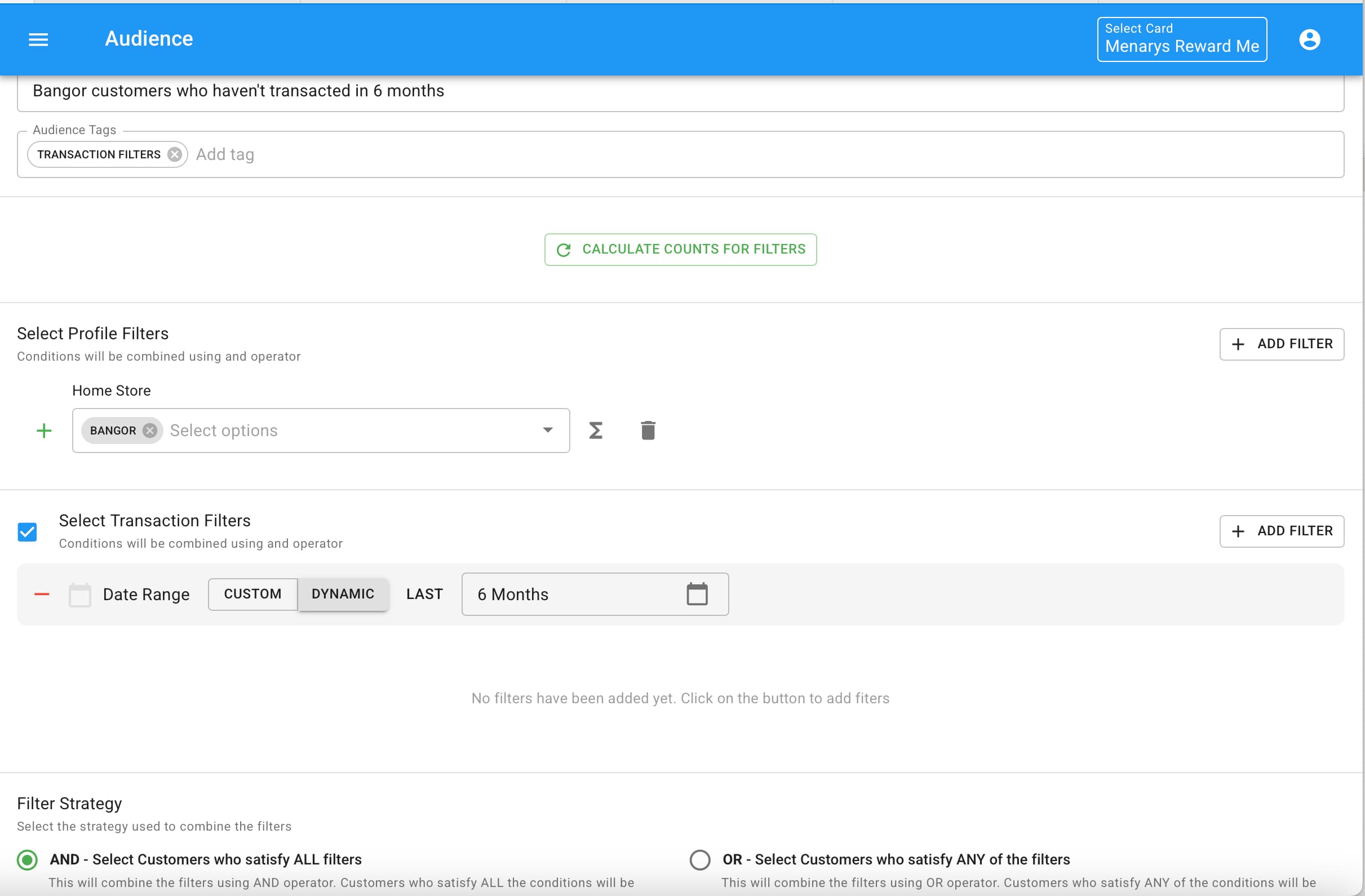Switch Date Range to DYNAMIC mode
The image size is (1365, 896).
343,595
